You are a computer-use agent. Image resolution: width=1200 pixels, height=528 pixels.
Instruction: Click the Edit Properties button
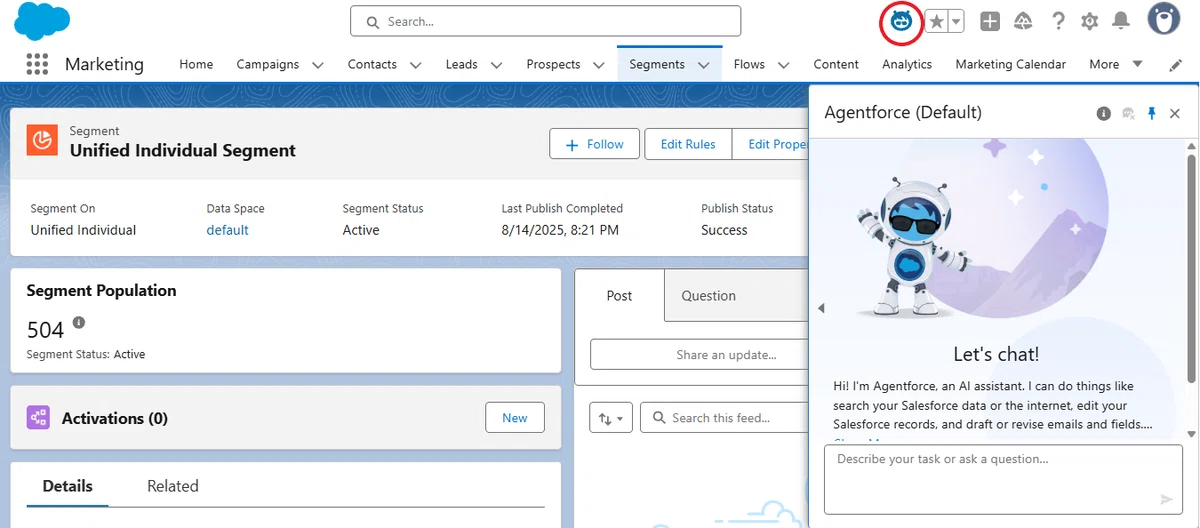(771, 144)
